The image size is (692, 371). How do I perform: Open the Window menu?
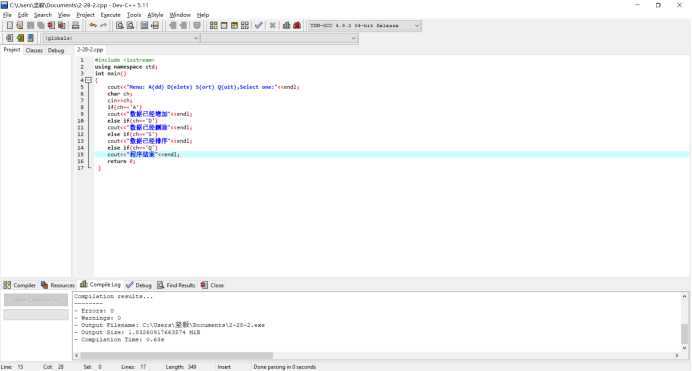pyautogui.click(x=180, y=15)
